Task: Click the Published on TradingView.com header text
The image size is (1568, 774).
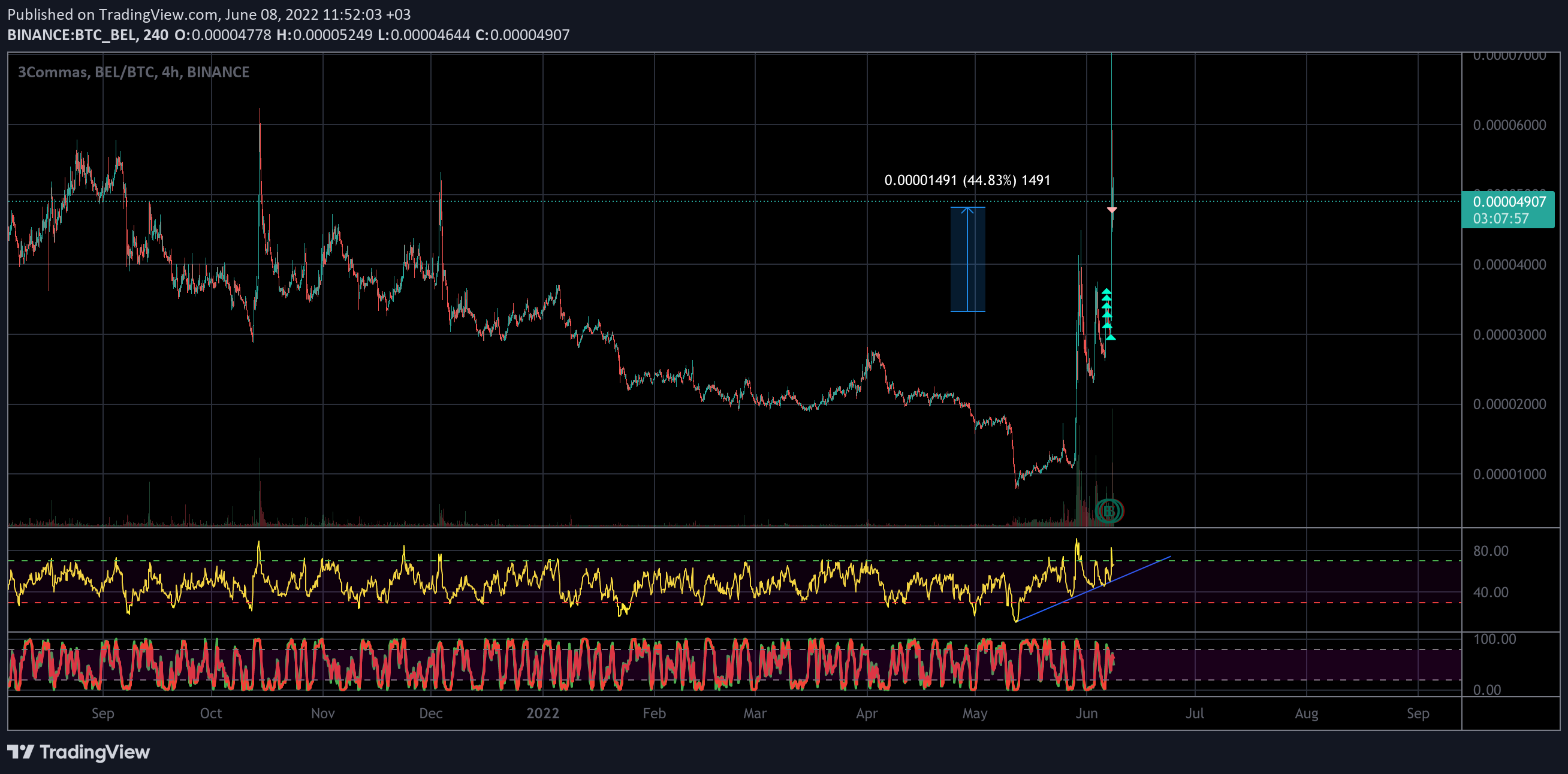Action: (209, 14)
